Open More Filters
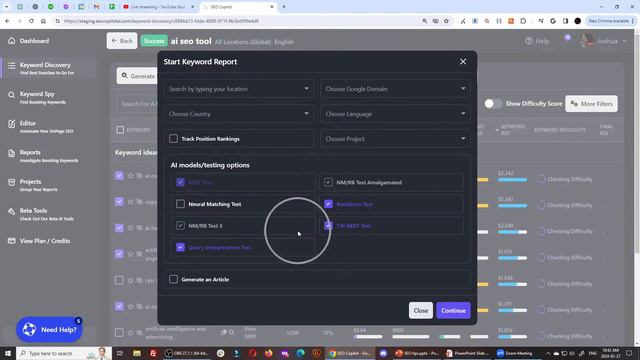Viewport: 640px width, 360px height. point(591,104)
